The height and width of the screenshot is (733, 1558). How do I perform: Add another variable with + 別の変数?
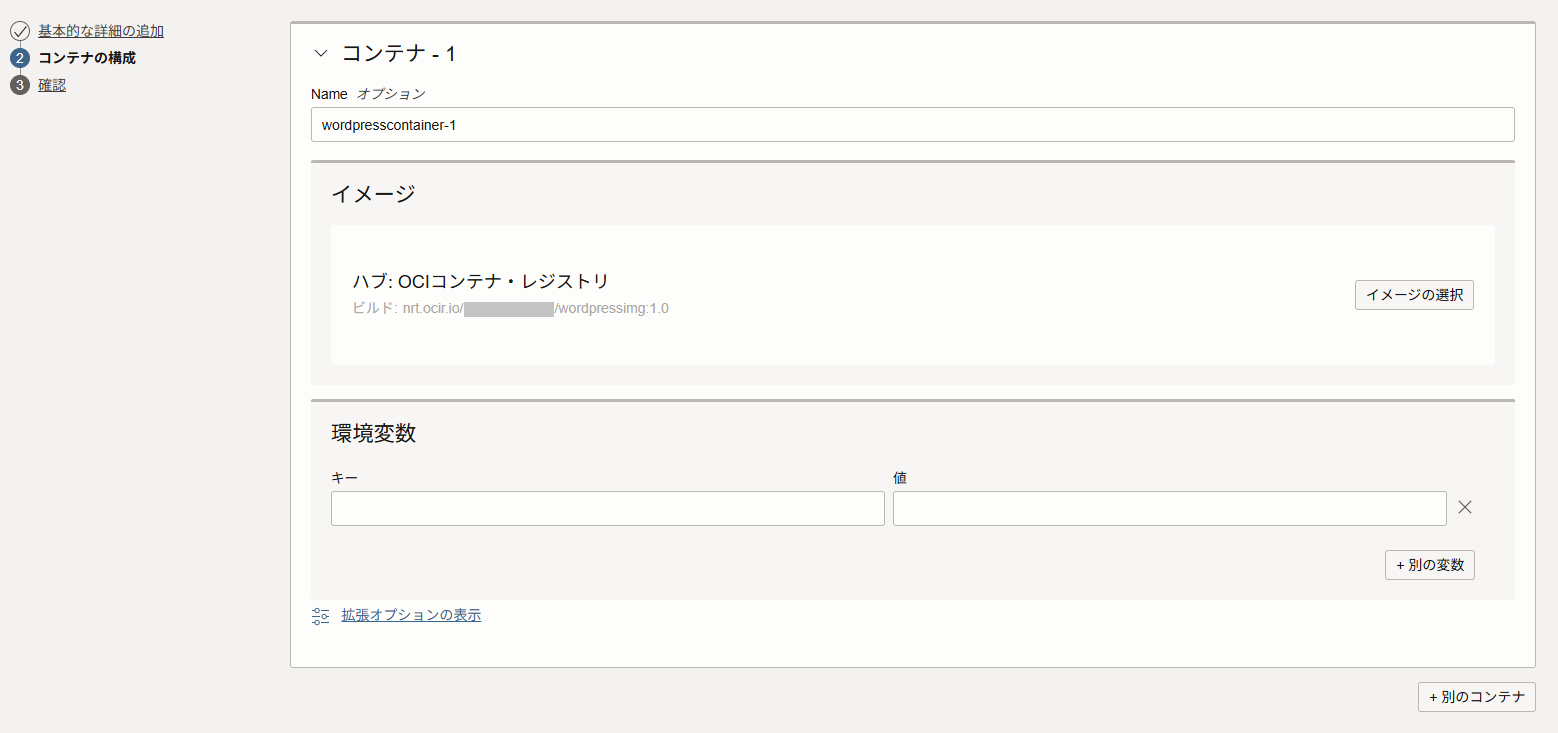tap(1429, 565)
